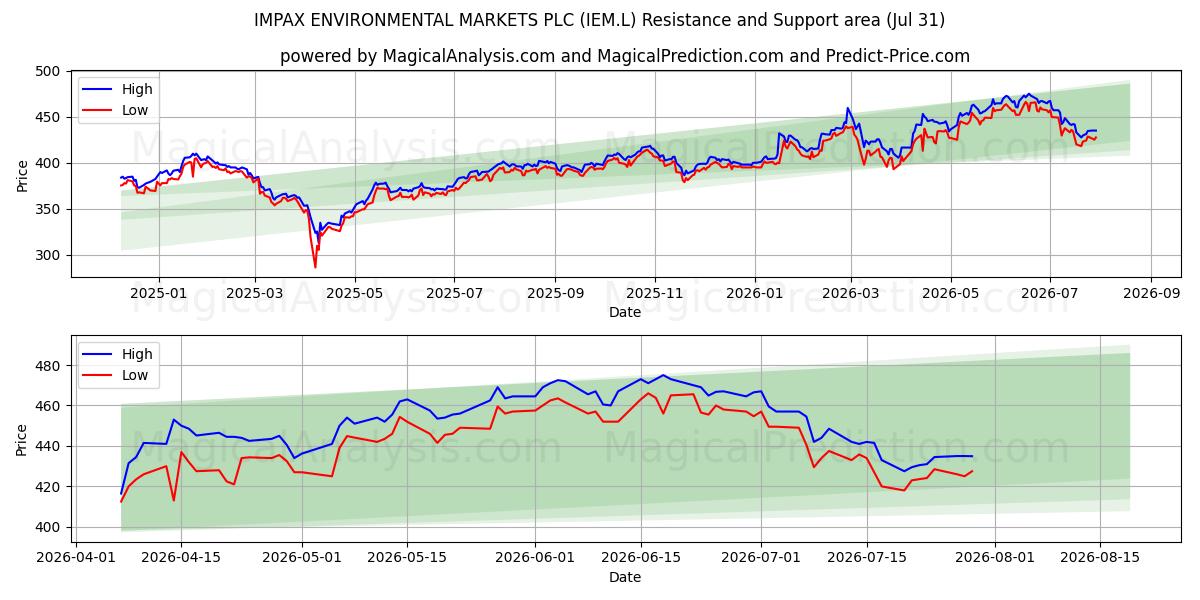Click the 460 y-axis label on bottom chart
1200x600 pixels.
(49, 406)
